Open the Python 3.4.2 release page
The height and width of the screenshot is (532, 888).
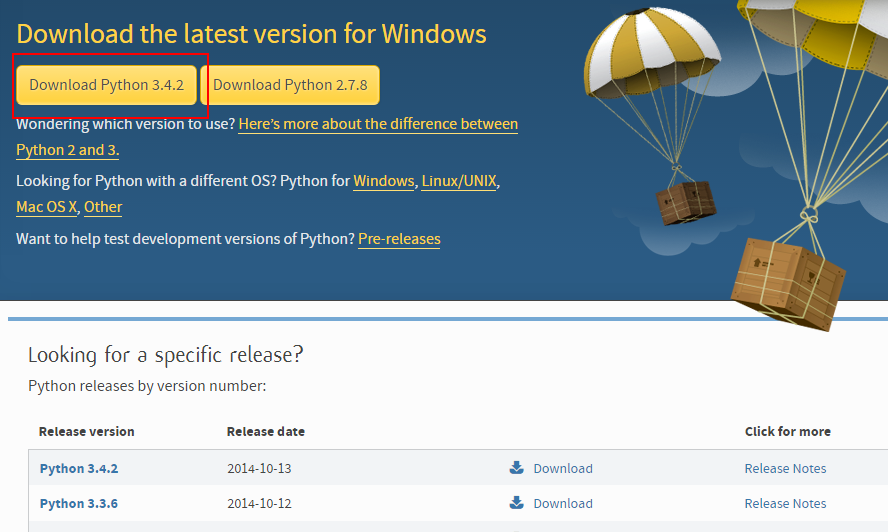pyautogui.click(x=79, y=469)
